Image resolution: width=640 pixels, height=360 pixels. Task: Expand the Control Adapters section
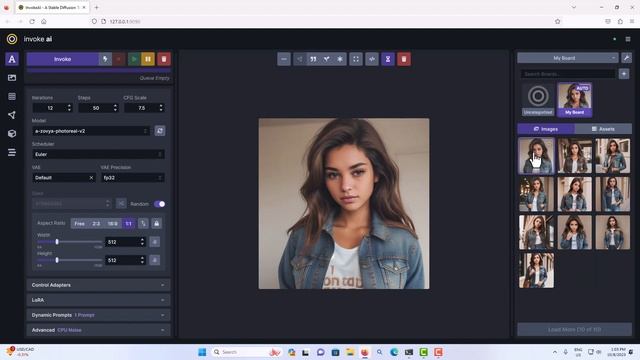[98, 285]
